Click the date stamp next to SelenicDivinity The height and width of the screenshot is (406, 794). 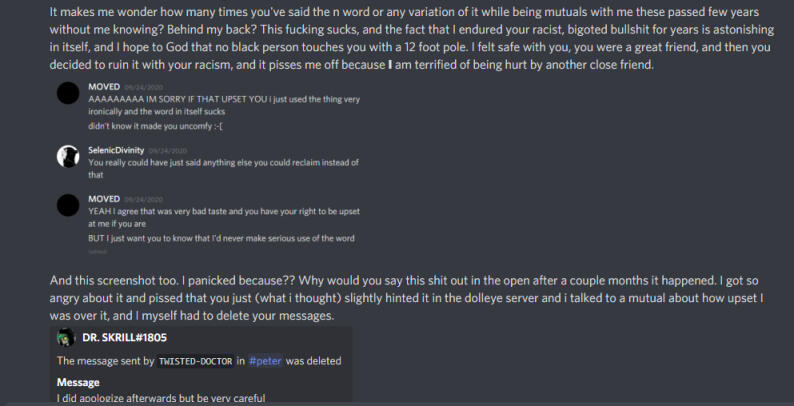[x=178, y=149]
